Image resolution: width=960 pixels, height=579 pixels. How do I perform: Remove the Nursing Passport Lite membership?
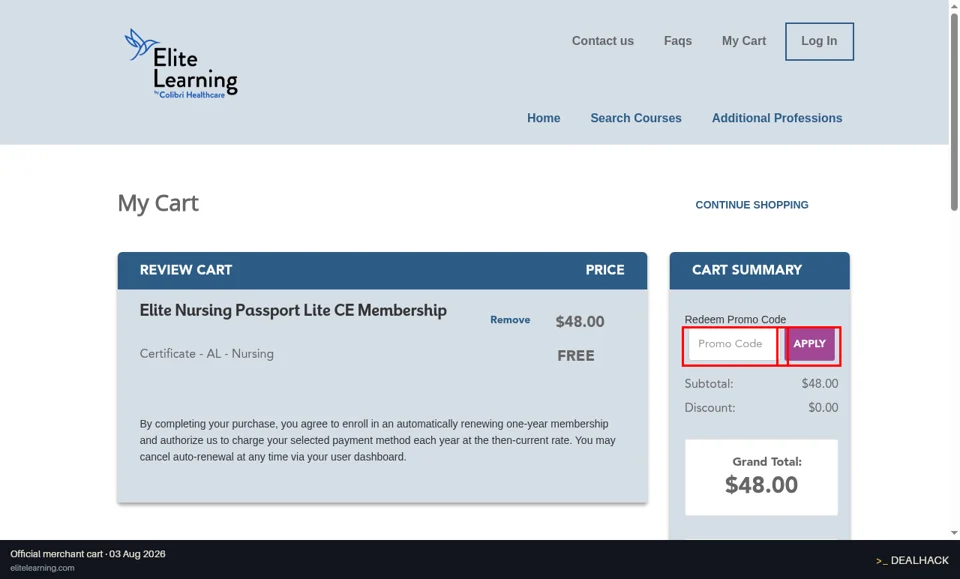coord(510,319)
